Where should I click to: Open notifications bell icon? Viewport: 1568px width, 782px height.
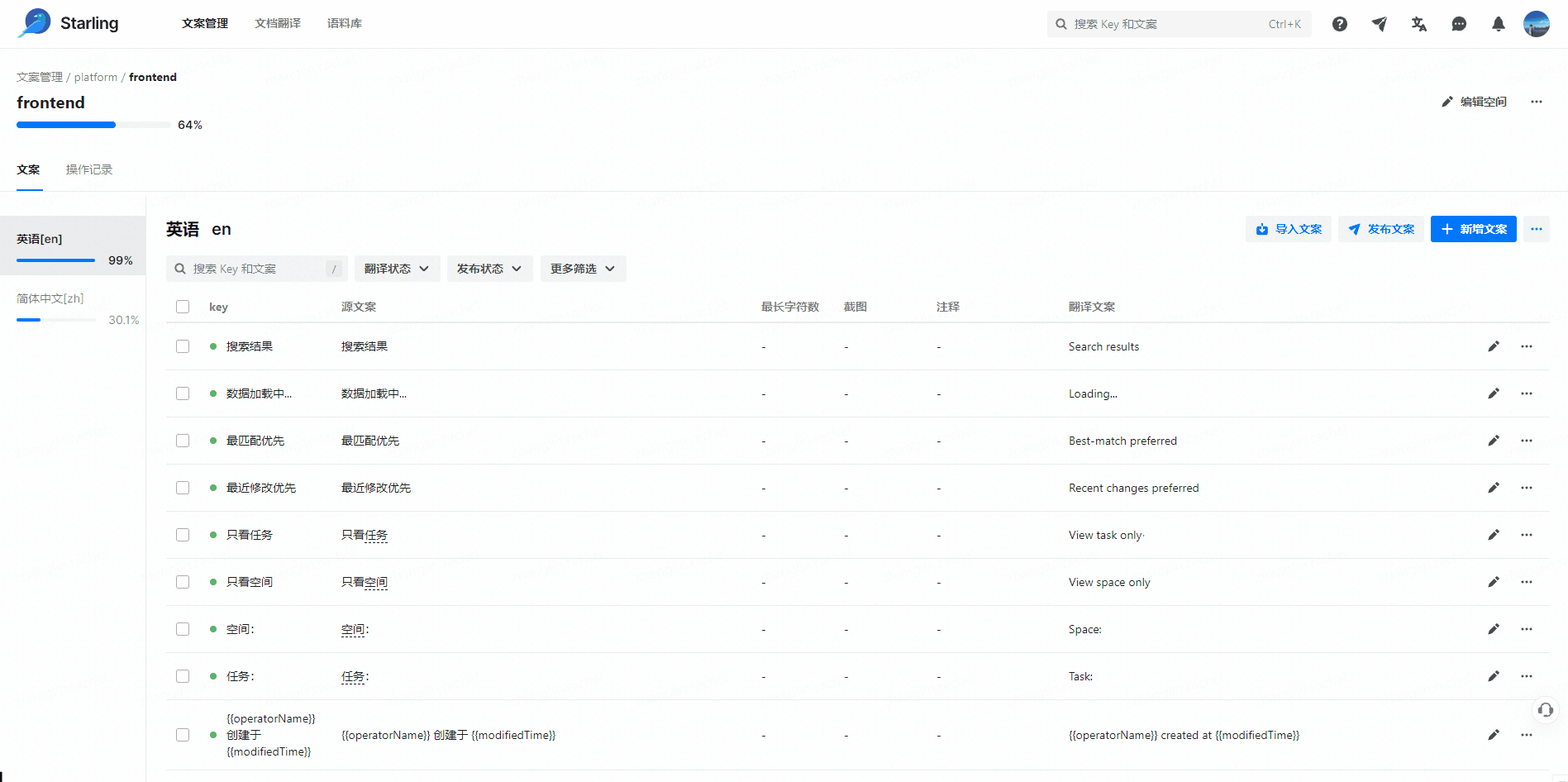(x=1498, y=24)
